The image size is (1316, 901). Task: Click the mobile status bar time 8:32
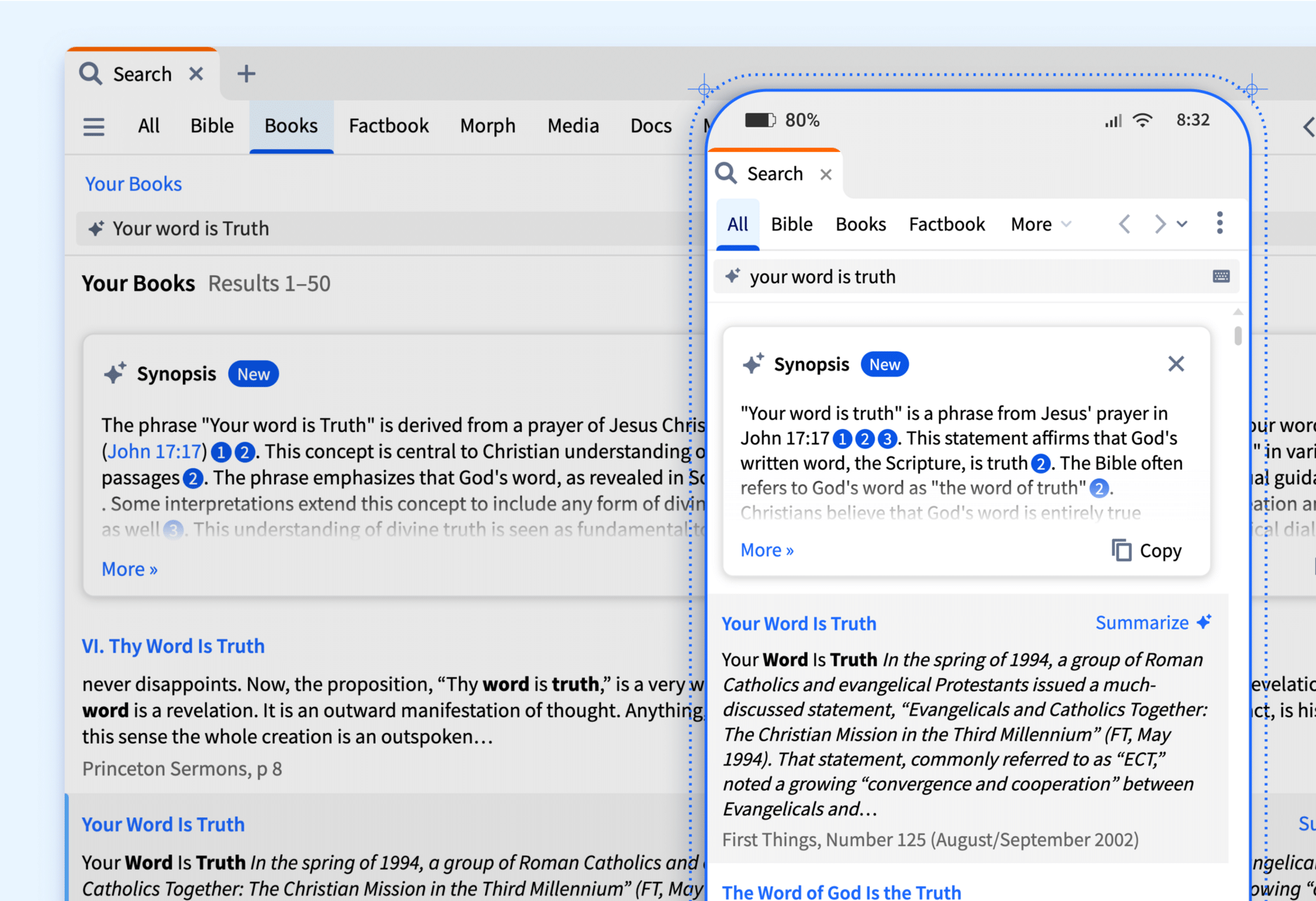(1193, 120)
